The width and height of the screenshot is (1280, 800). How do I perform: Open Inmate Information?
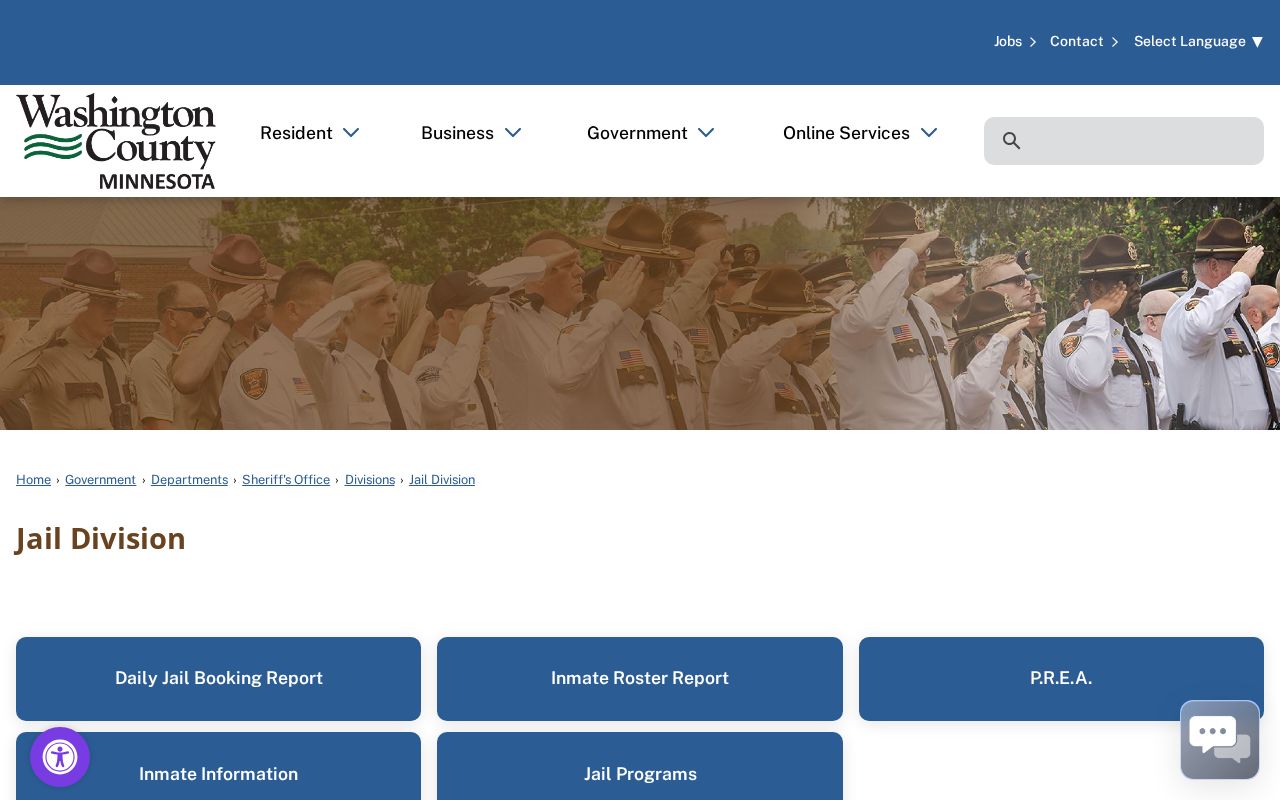[x=218, y=768]
